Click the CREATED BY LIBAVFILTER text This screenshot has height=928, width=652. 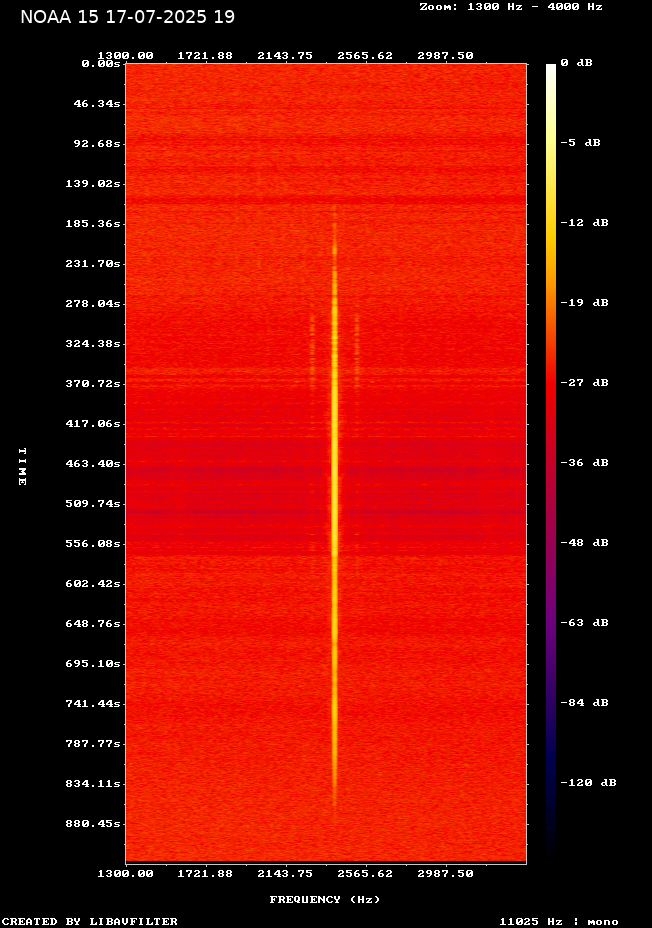(x=90, y=921)
